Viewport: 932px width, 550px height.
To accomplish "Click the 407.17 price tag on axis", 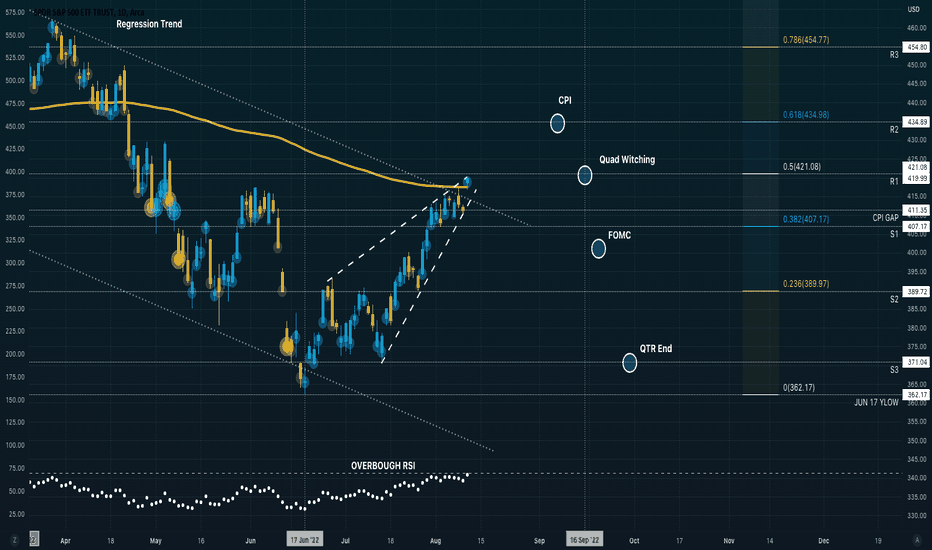I will 915,227.
